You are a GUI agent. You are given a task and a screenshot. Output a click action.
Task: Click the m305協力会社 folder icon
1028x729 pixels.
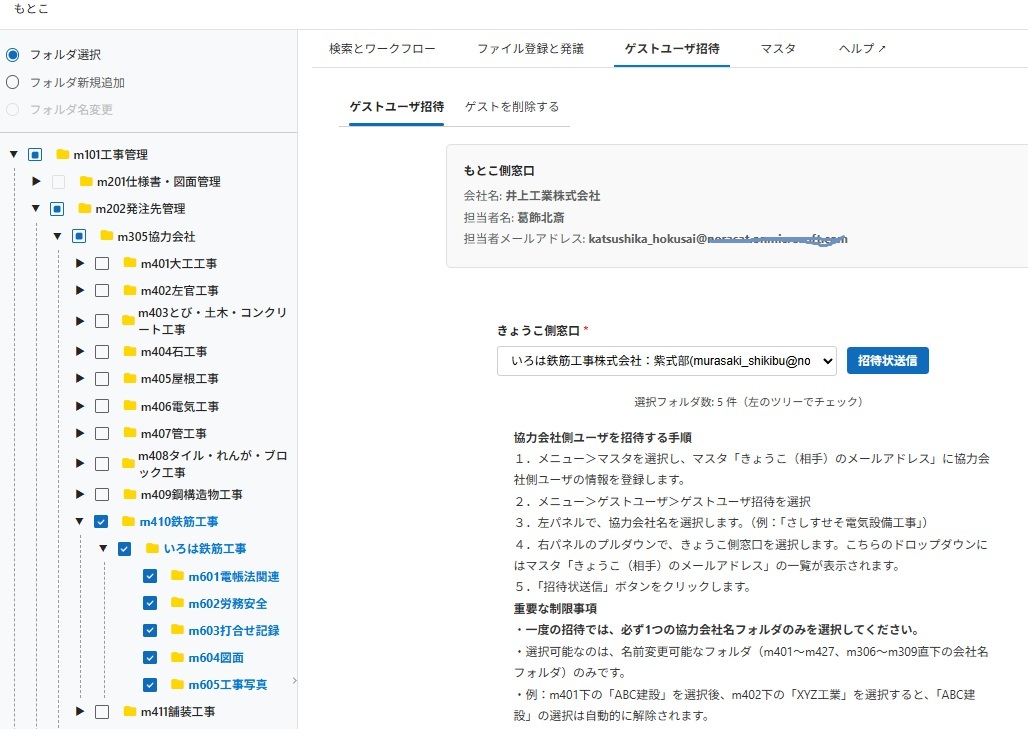tap(107, 237)
